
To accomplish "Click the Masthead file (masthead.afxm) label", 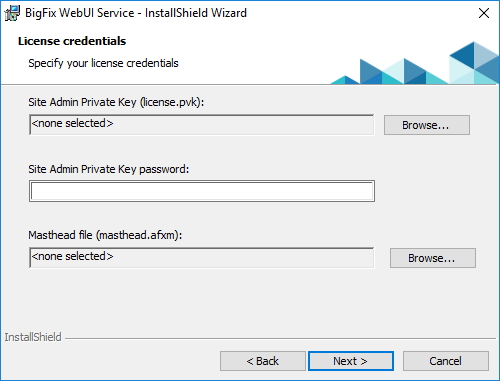I will [105, 235].
